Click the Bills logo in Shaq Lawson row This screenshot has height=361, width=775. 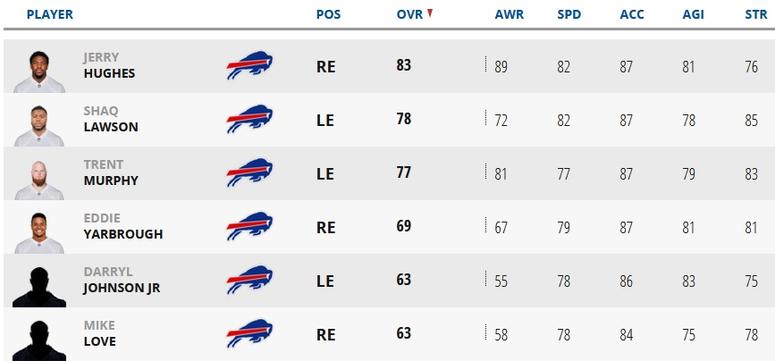[x=250, y=119]
